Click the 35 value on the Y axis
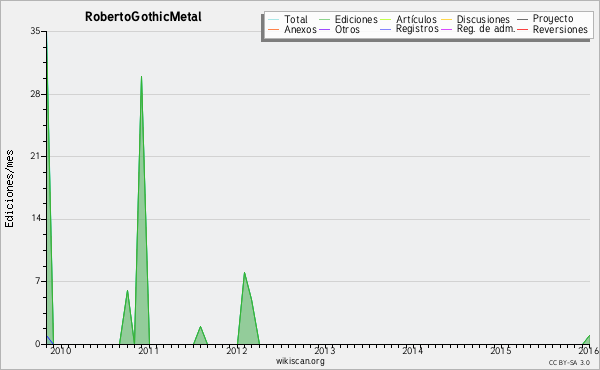Viewport: 600px width, 370px height. 35,31
